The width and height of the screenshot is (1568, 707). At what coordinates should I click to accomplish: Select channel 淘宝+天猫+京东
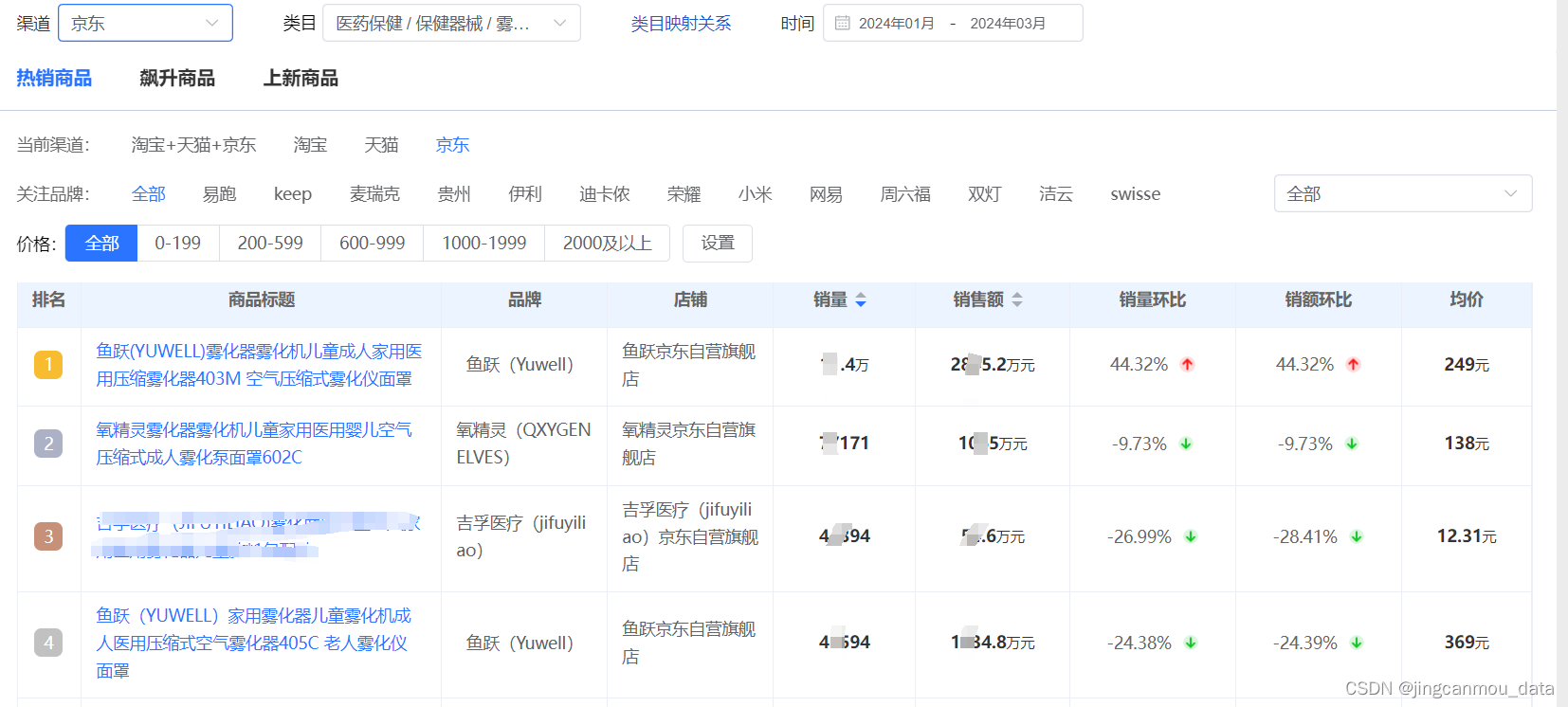click(x=193, y=144)
